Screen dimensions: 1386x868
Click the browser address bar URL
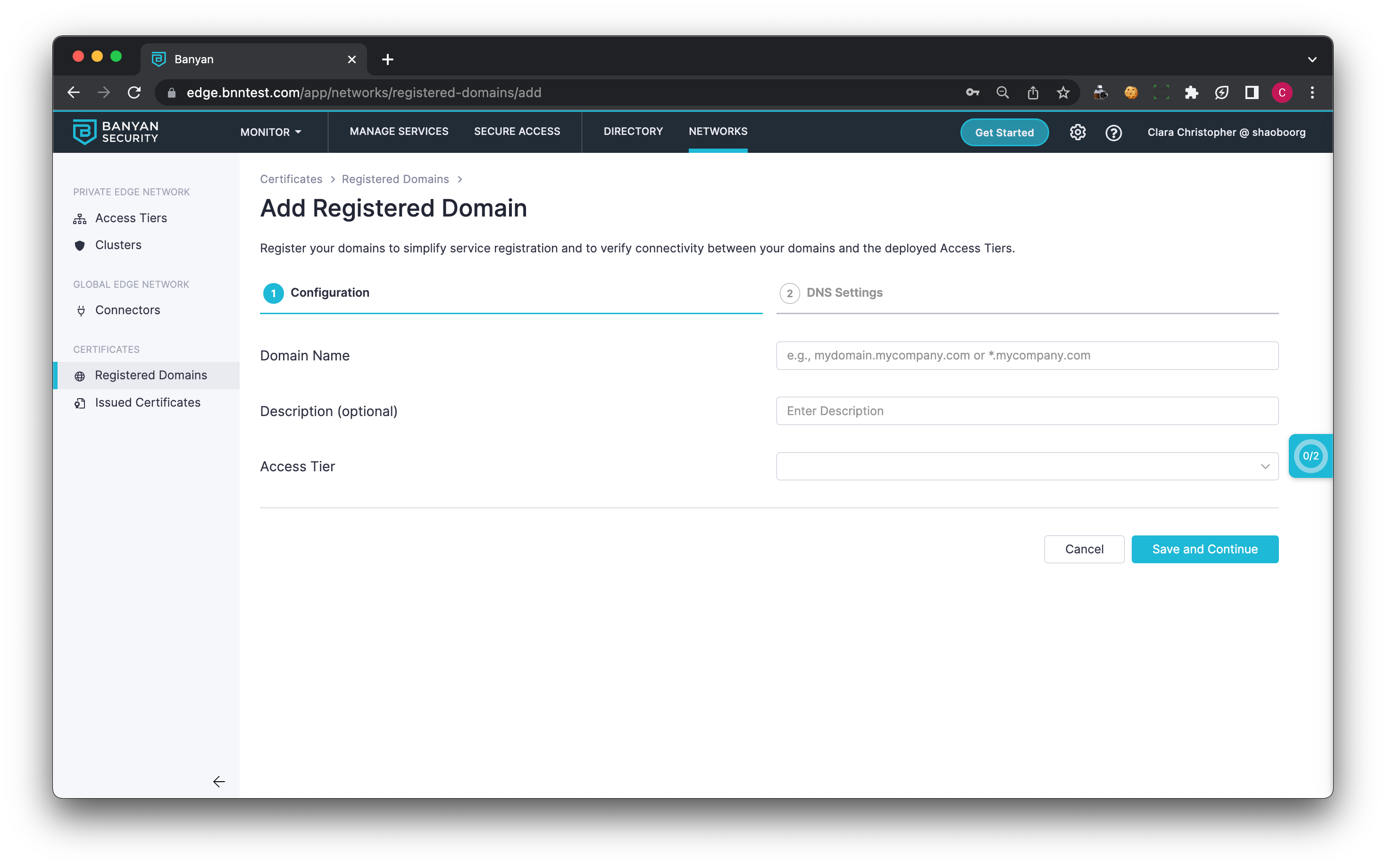[x=364, y=92]
